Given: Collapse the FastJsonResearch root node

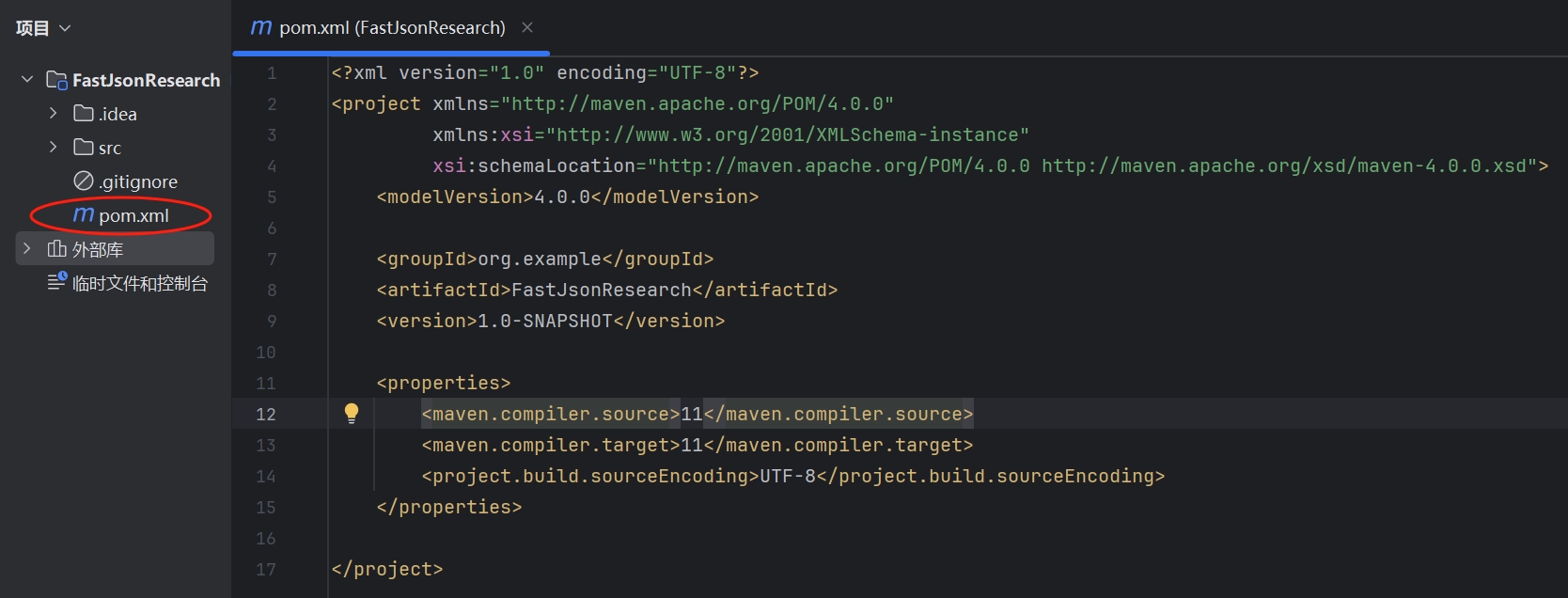Looking at the screenshot, I should click(27, 80).
